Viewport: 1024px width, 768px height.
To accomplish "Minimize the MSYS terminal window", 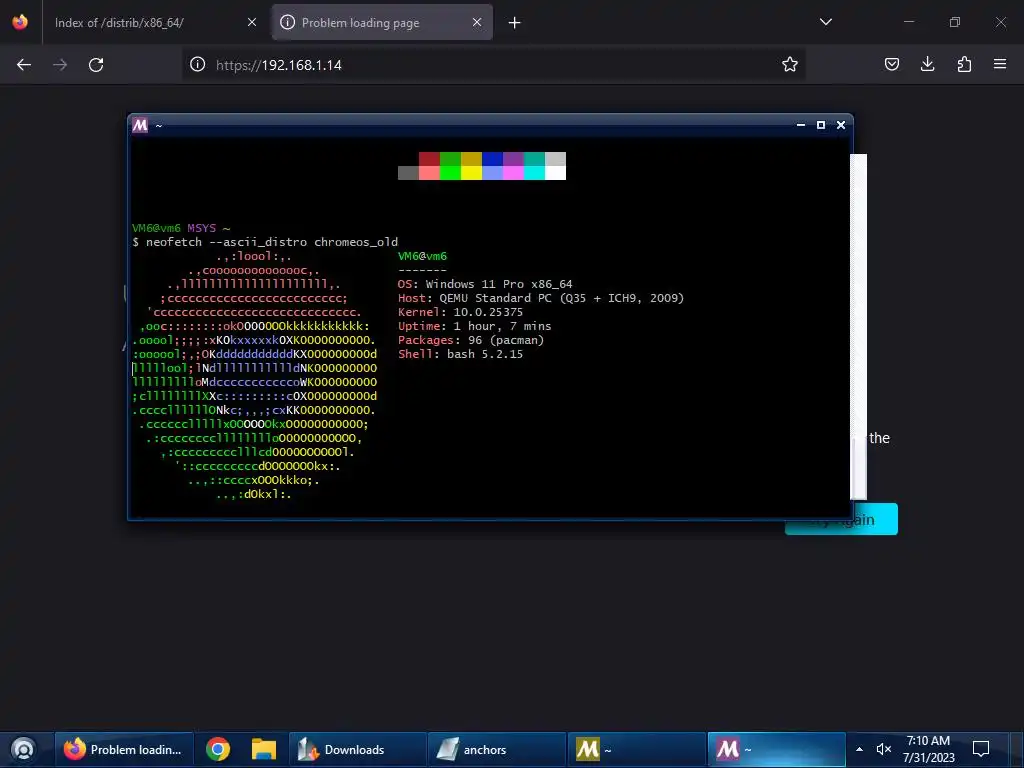I will 801,125.
